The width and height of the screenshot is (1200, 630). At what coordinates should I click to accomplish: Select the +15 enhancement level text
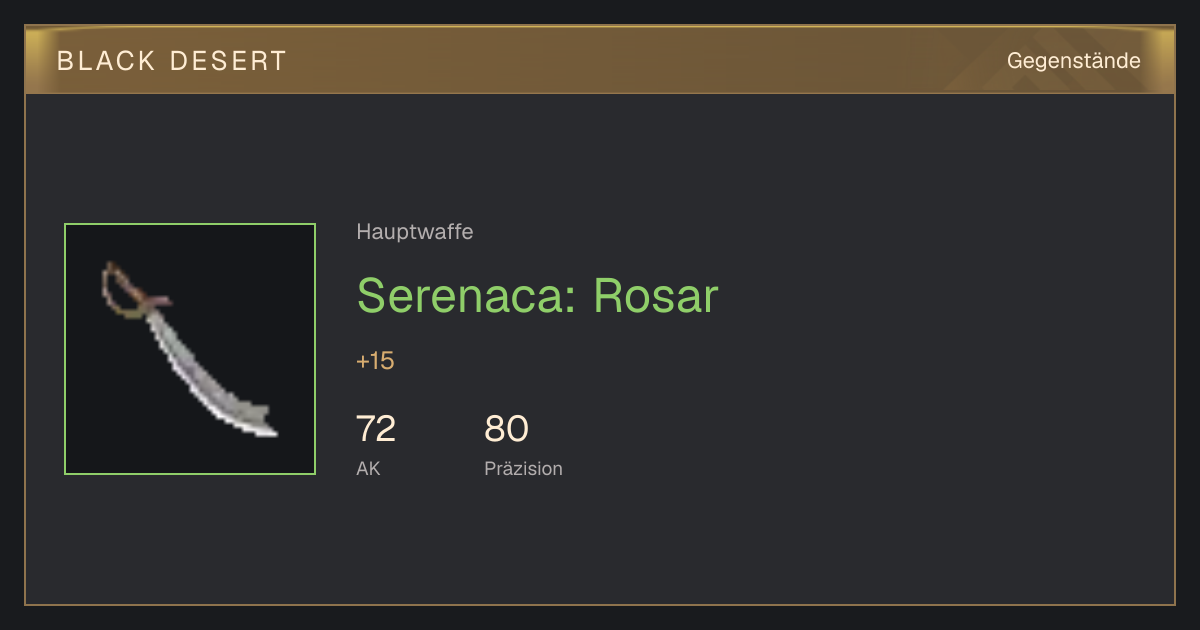point(375,361)
